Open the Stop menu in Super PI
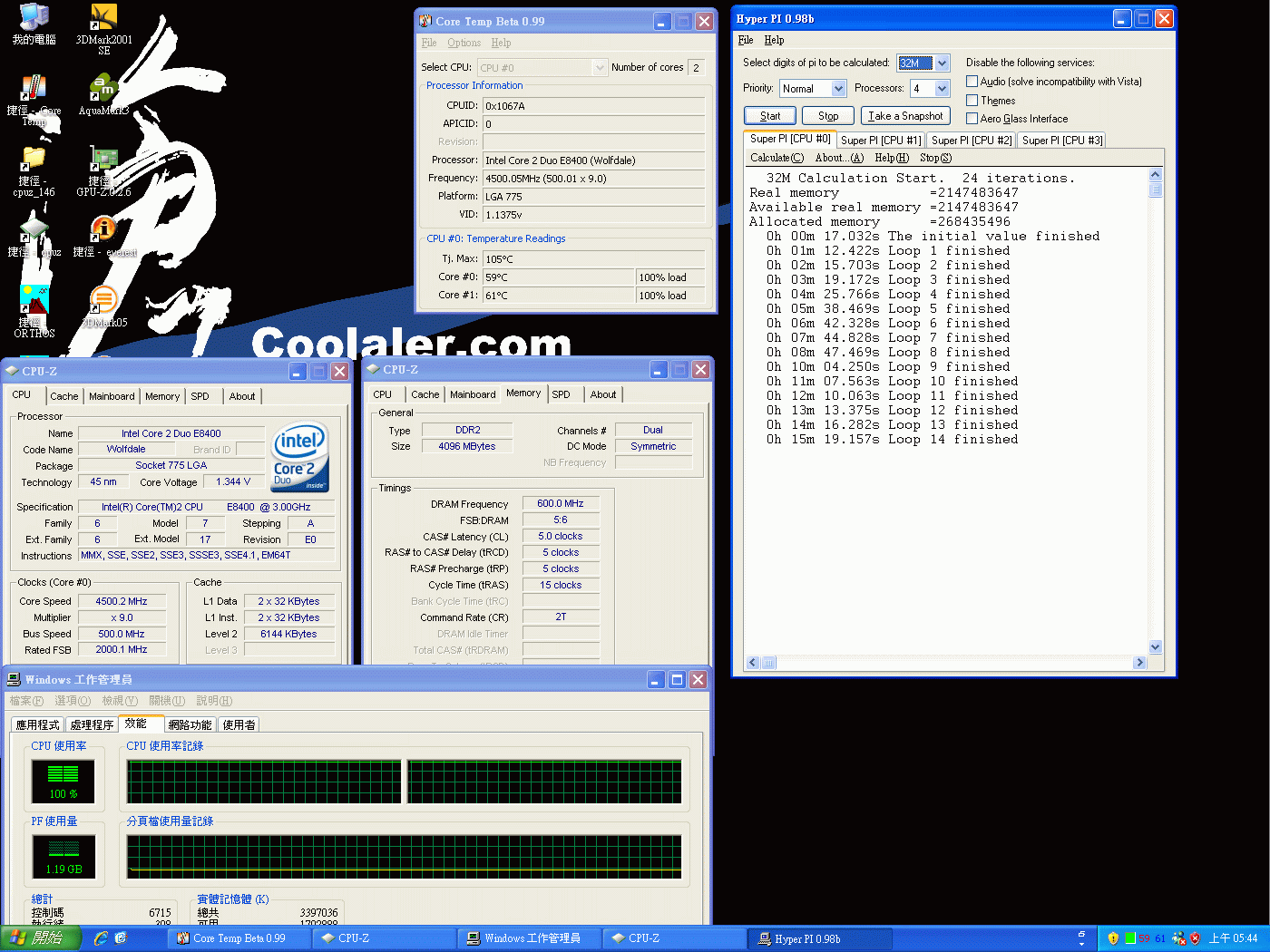 click(935, 158)
